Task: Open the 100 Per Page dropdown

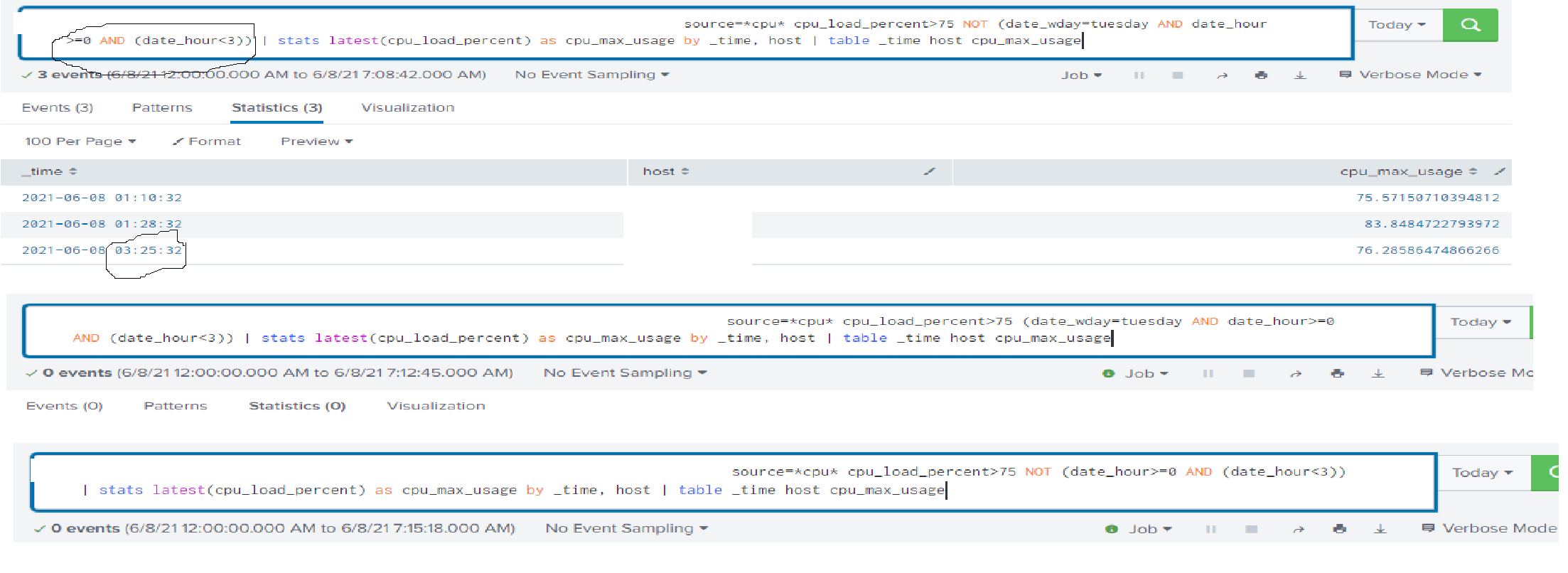Action: point(80,141)
